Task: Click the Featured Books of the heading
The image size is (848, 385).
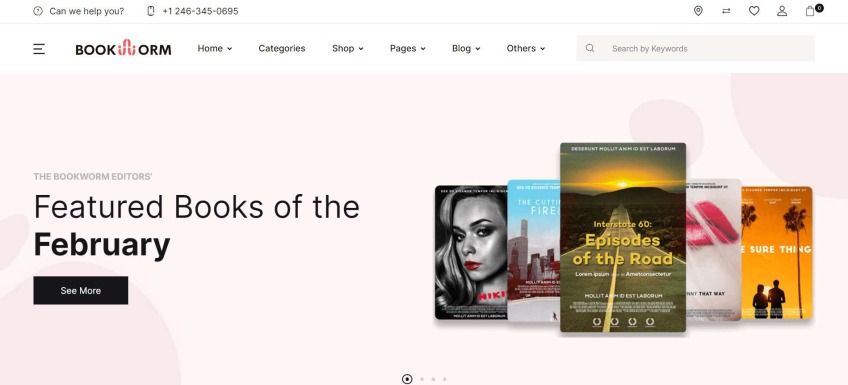Action: (197, 207)
